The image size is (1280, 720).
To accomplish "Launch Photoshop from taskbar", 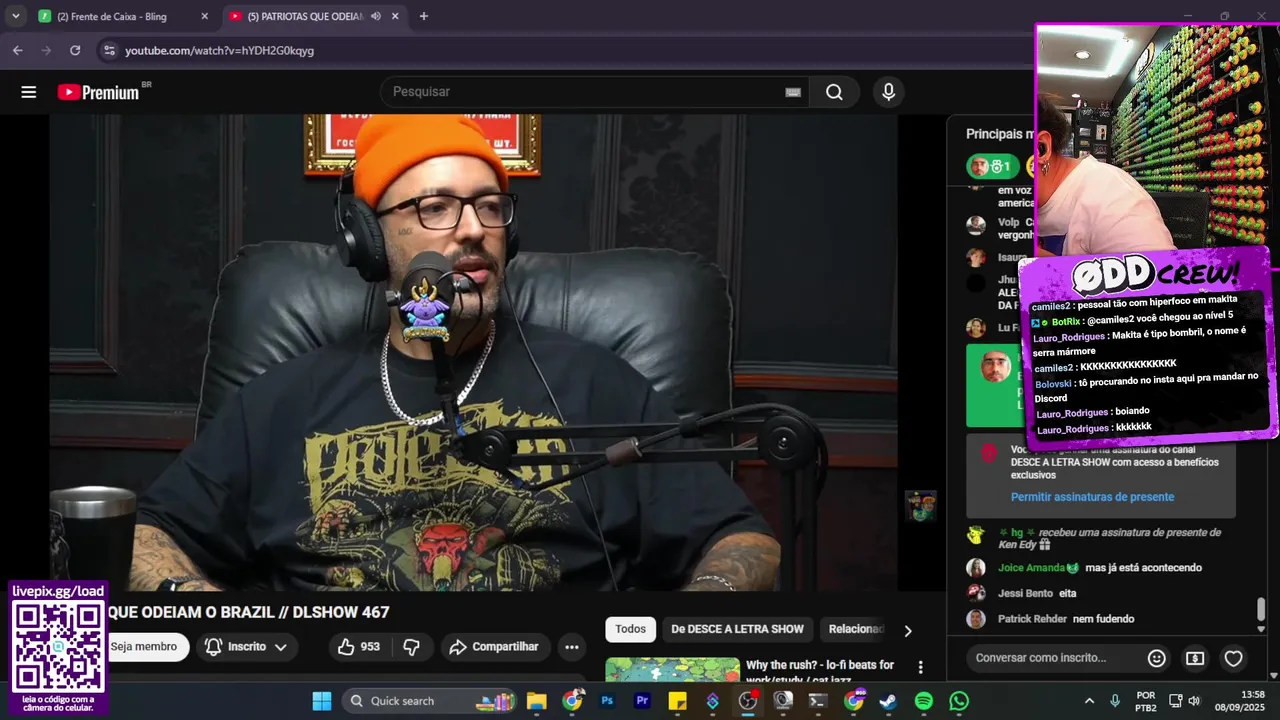I will (607, 701).
